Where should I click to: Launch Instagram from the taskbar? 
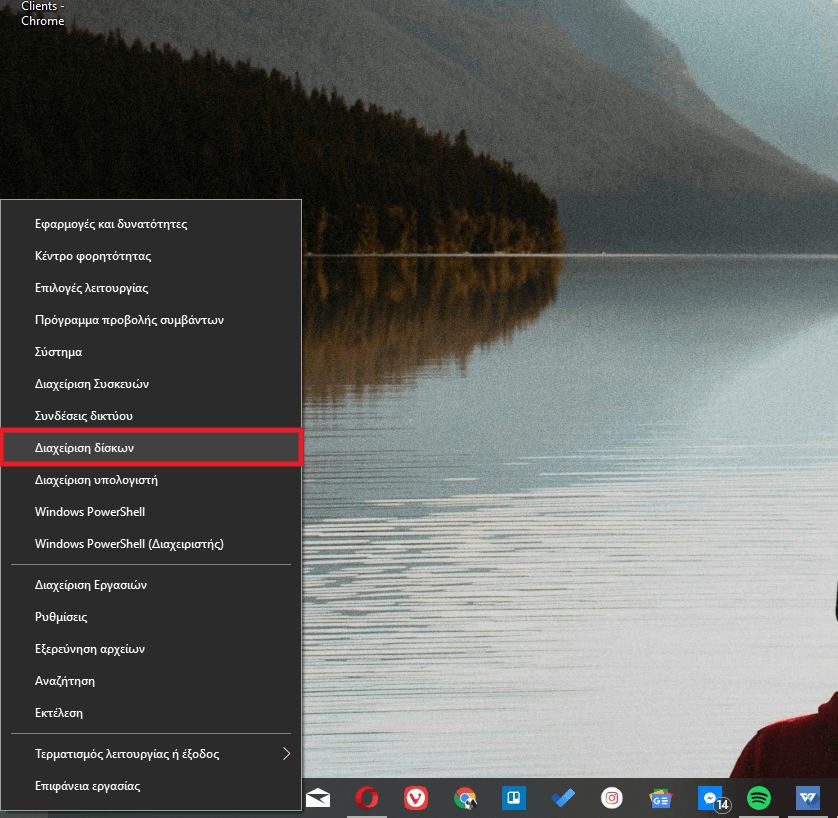click(x=612, y=798)
